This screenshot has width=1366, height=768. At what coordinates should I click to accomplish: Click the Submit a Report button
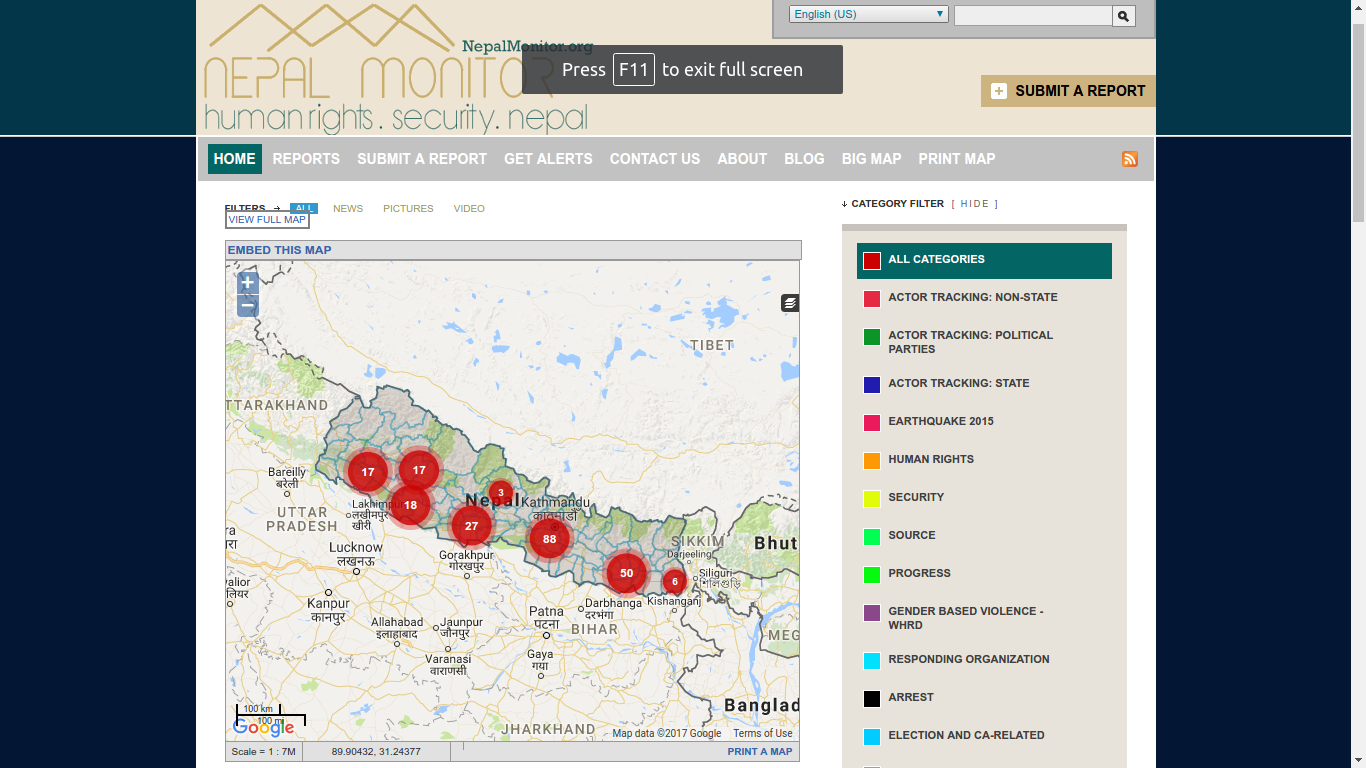[x=1068, y=91]
